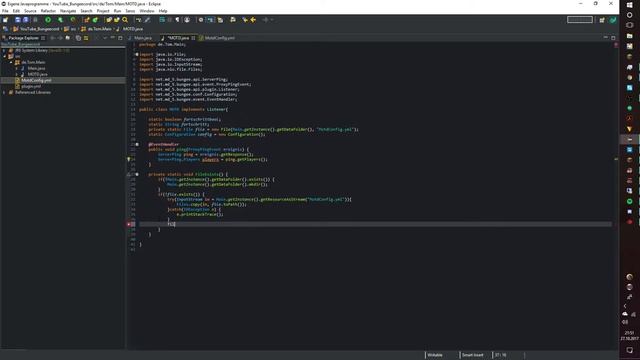Maximize the Package Explorer panel
Viewport: 640px width, 360px height.
(120, 38)
